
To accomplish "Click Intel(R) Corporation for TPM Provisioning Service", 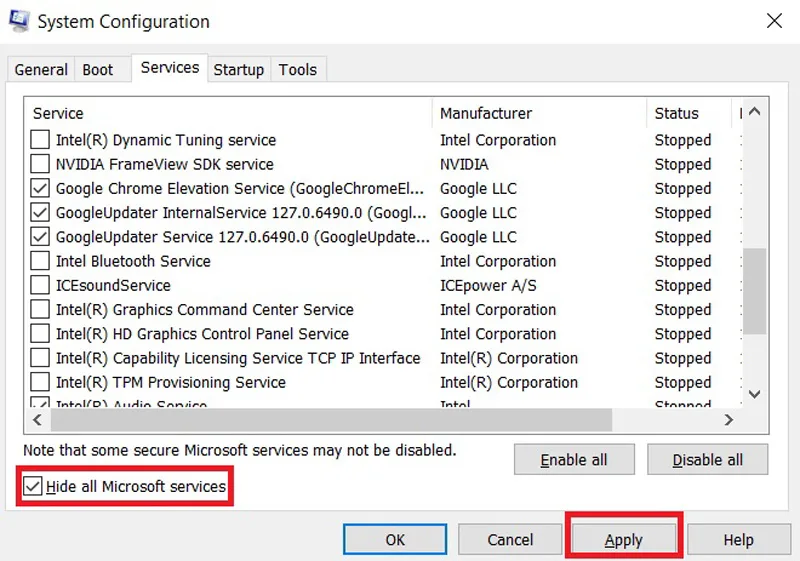I will point(509,382).
